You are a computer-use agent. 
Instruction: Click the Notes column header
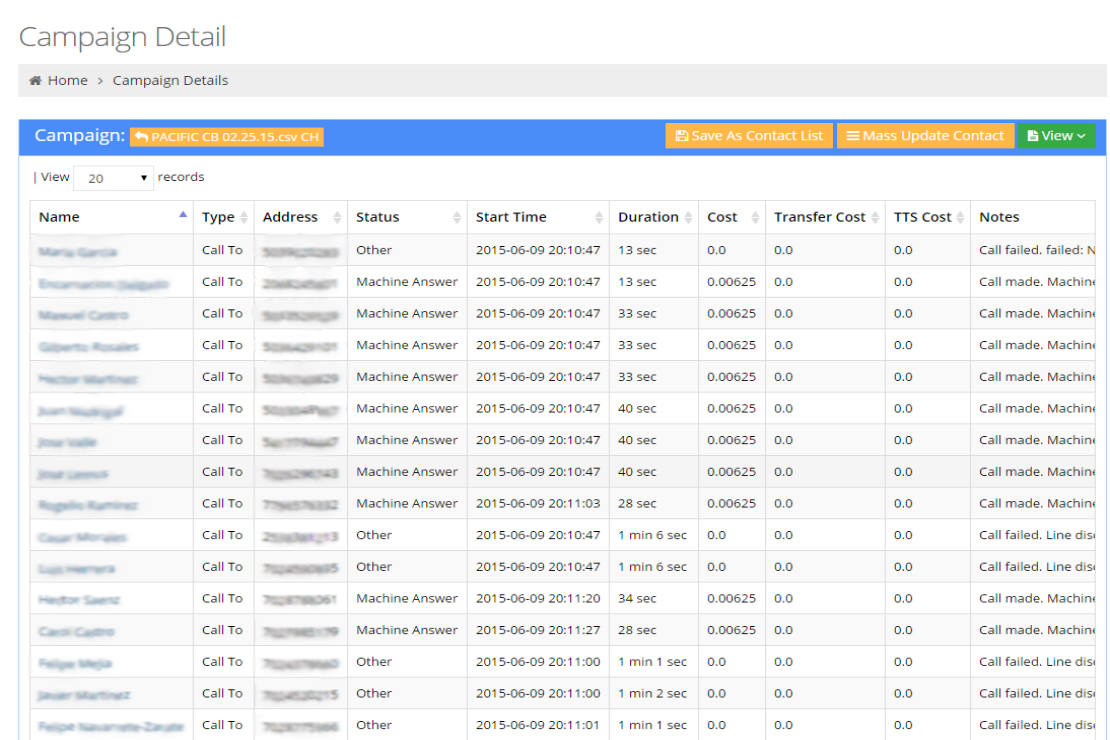click(1000, 217)
